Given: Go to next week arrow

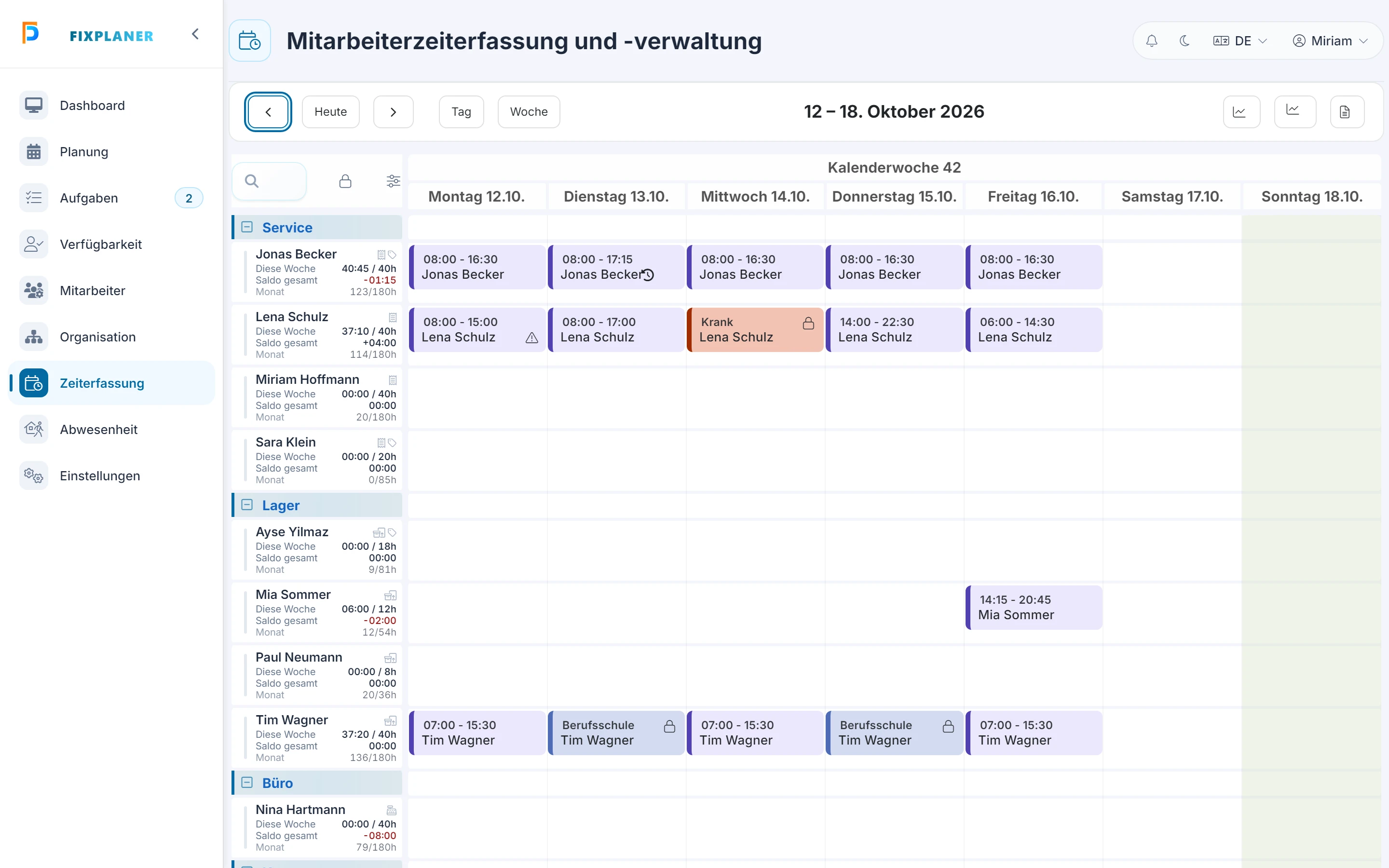Looking at the screenshot, I should click(x=393, y=112).
